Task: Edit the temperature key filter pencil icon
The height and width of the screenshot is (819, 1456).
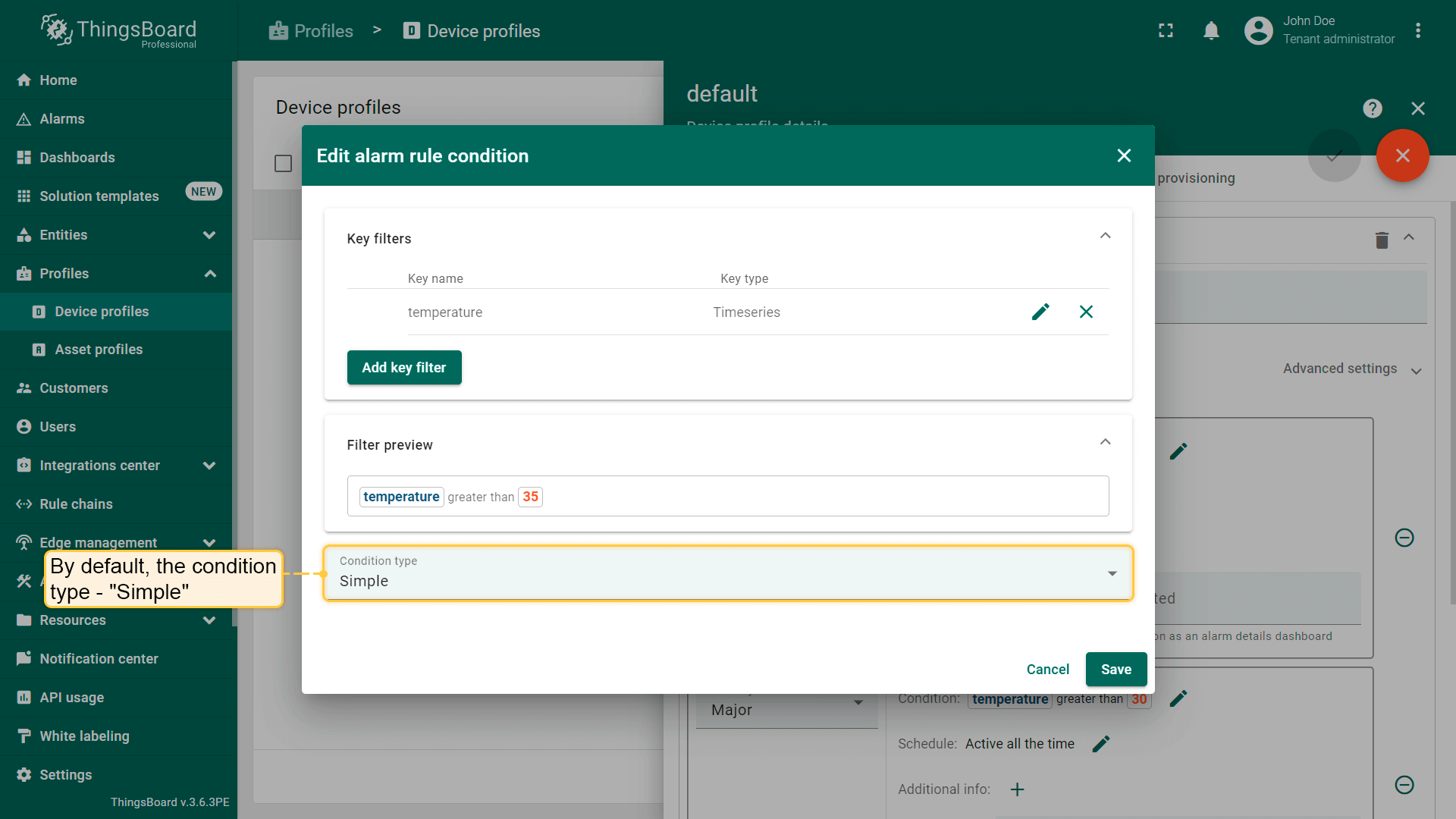Action: (1040, 312)
